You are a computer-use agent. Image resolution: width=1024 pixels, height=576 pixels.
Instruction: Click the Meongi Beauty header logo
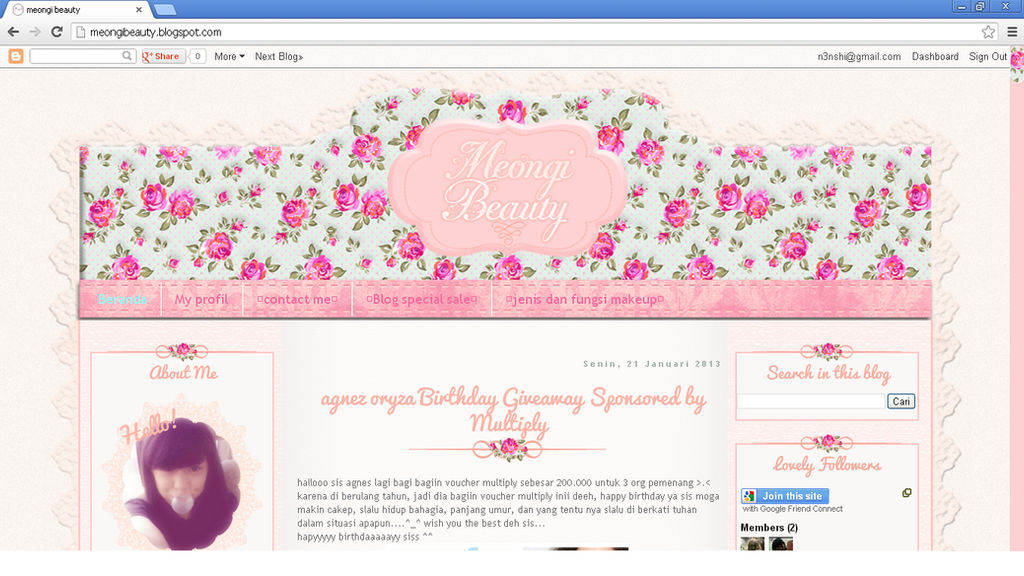coord(507,189)
